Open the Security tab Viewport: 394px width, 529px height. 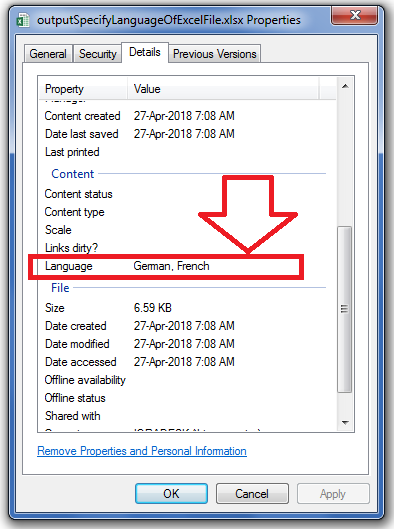point(97,54)
